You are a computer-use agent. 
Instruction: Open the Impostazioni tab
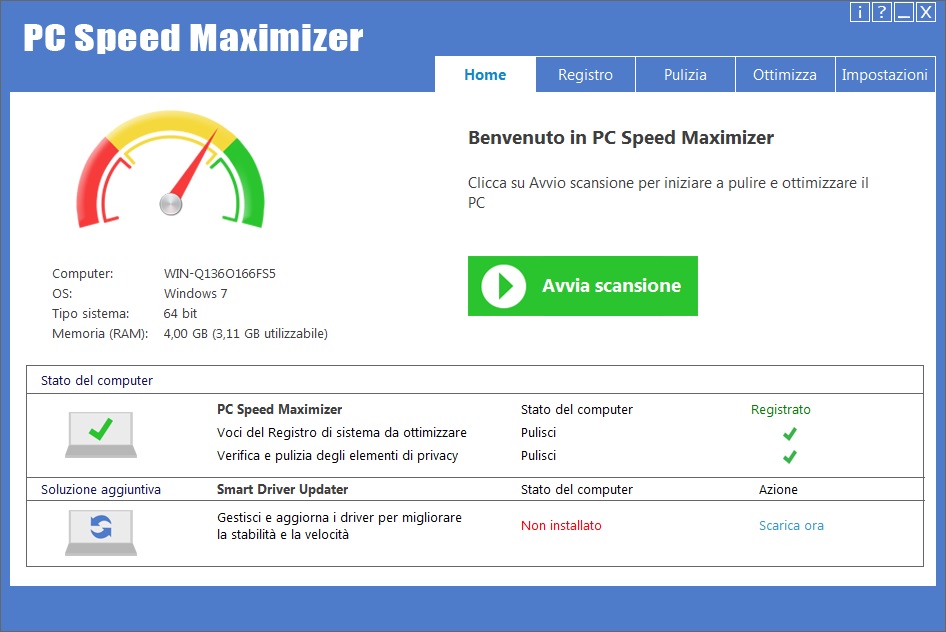[885, 75]
